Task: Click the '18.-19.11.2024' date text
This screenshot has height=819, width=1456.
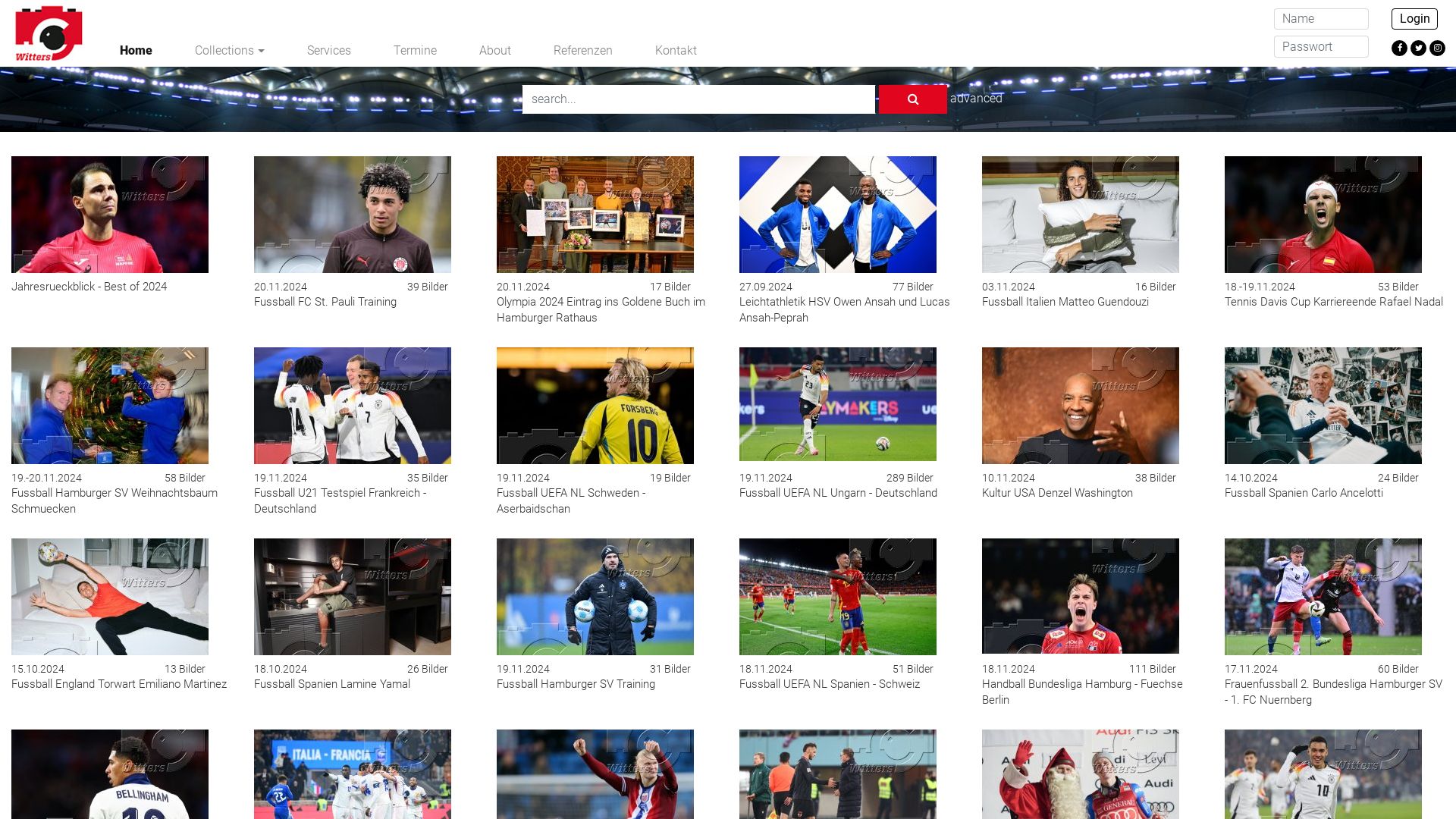Action: point(1260,287)
